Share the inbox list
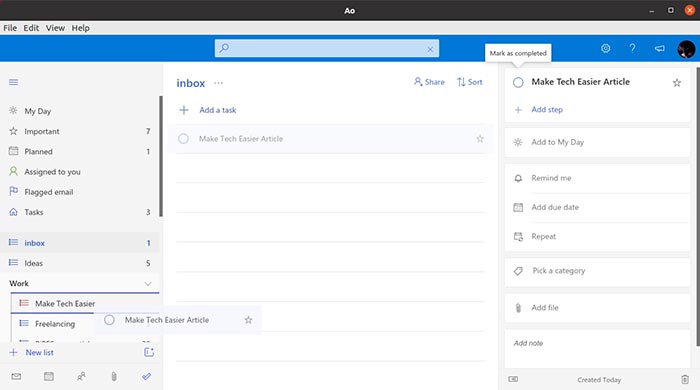 (429, 82)
